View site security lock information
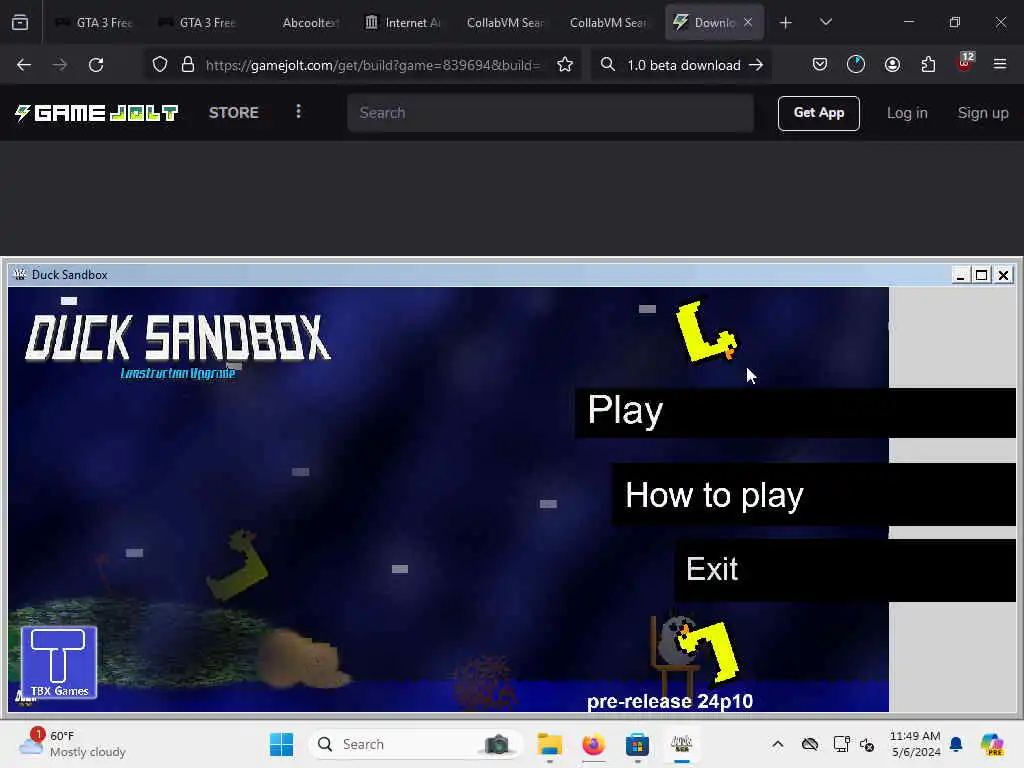Viewport: 1024px width, 768px height. pos(188,65)
